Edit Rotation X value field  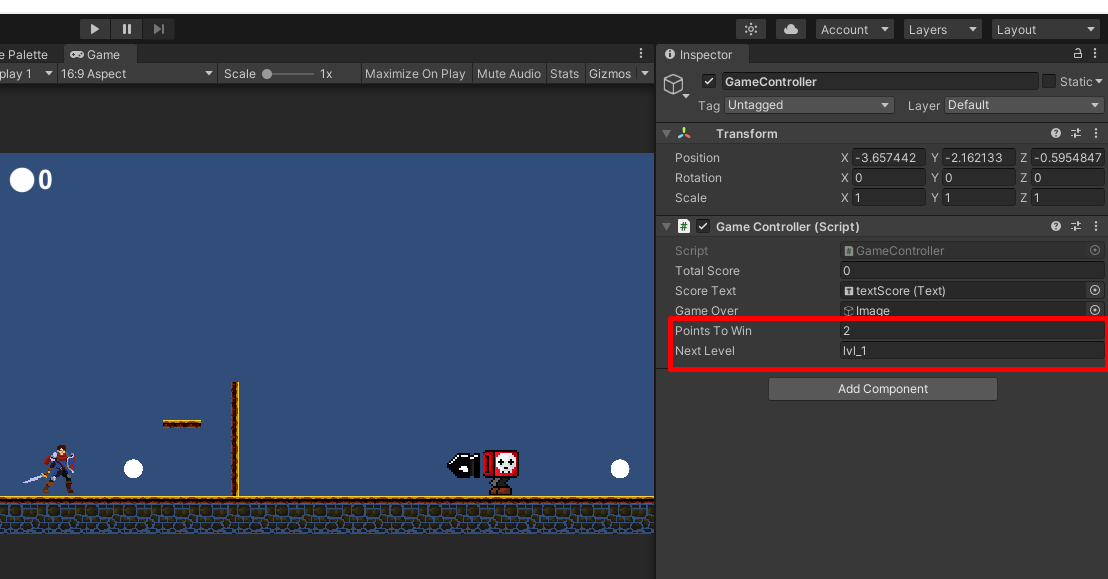888,177
